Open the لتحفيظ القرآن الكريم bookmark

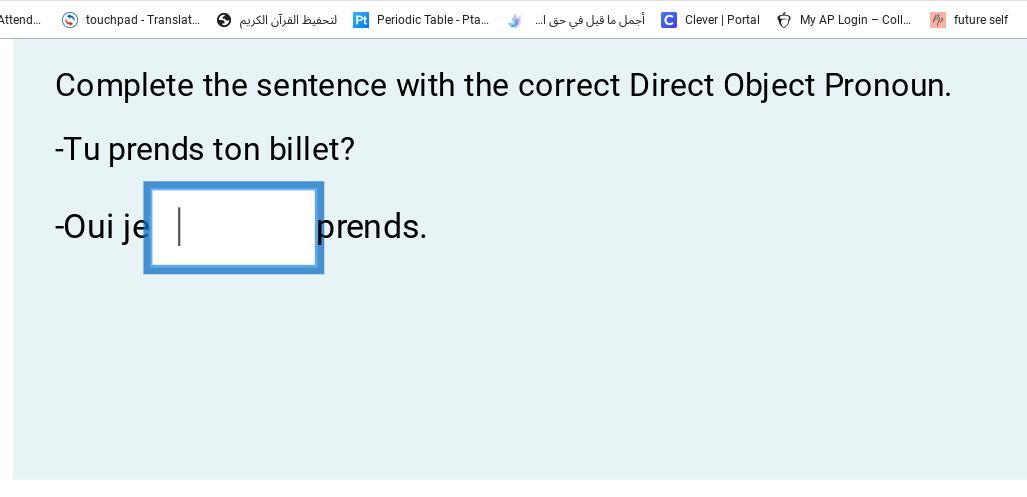coord(287,20)
